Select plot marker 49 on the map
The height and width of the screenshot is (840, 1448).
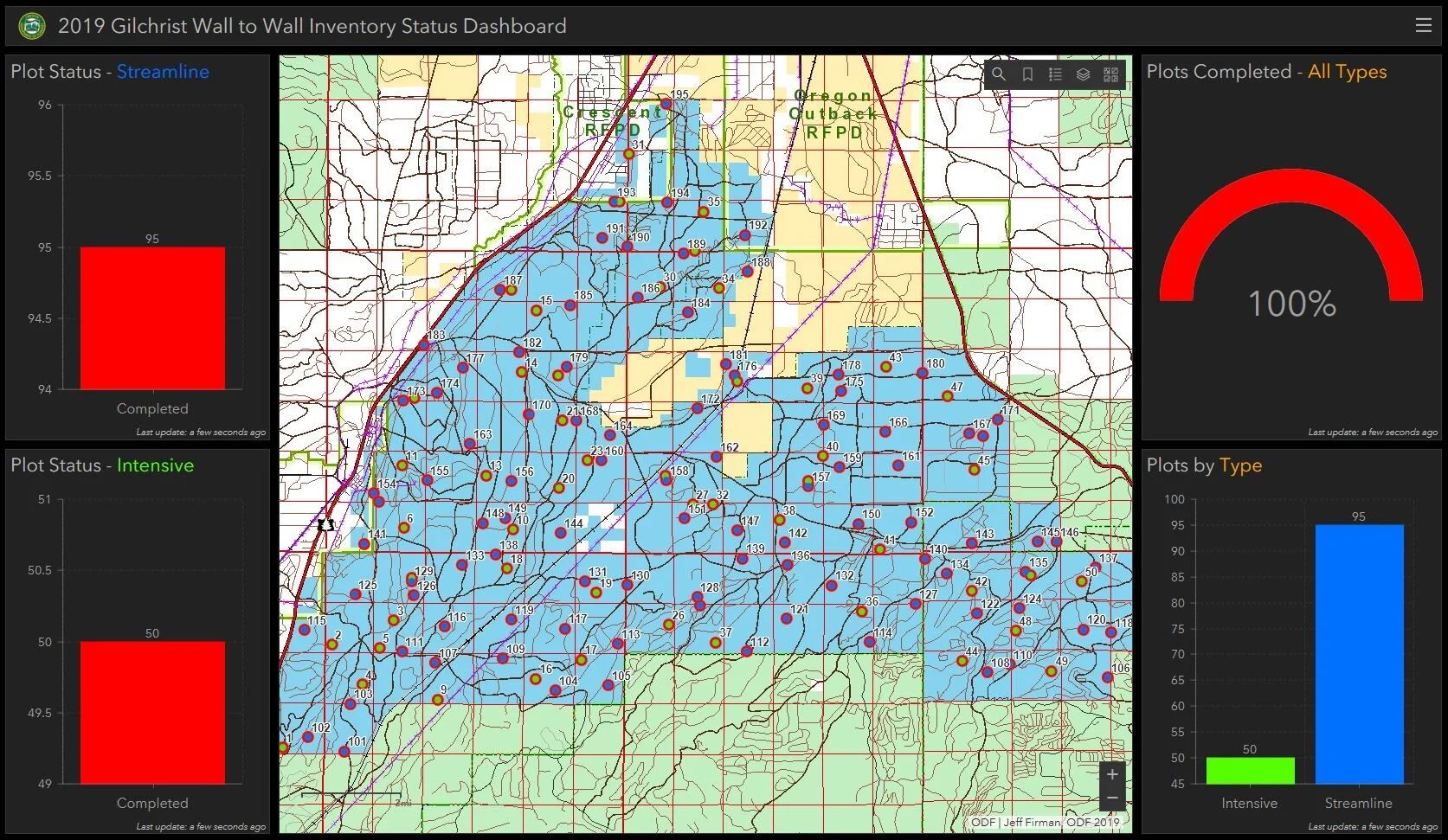(x=1052, y=671)
